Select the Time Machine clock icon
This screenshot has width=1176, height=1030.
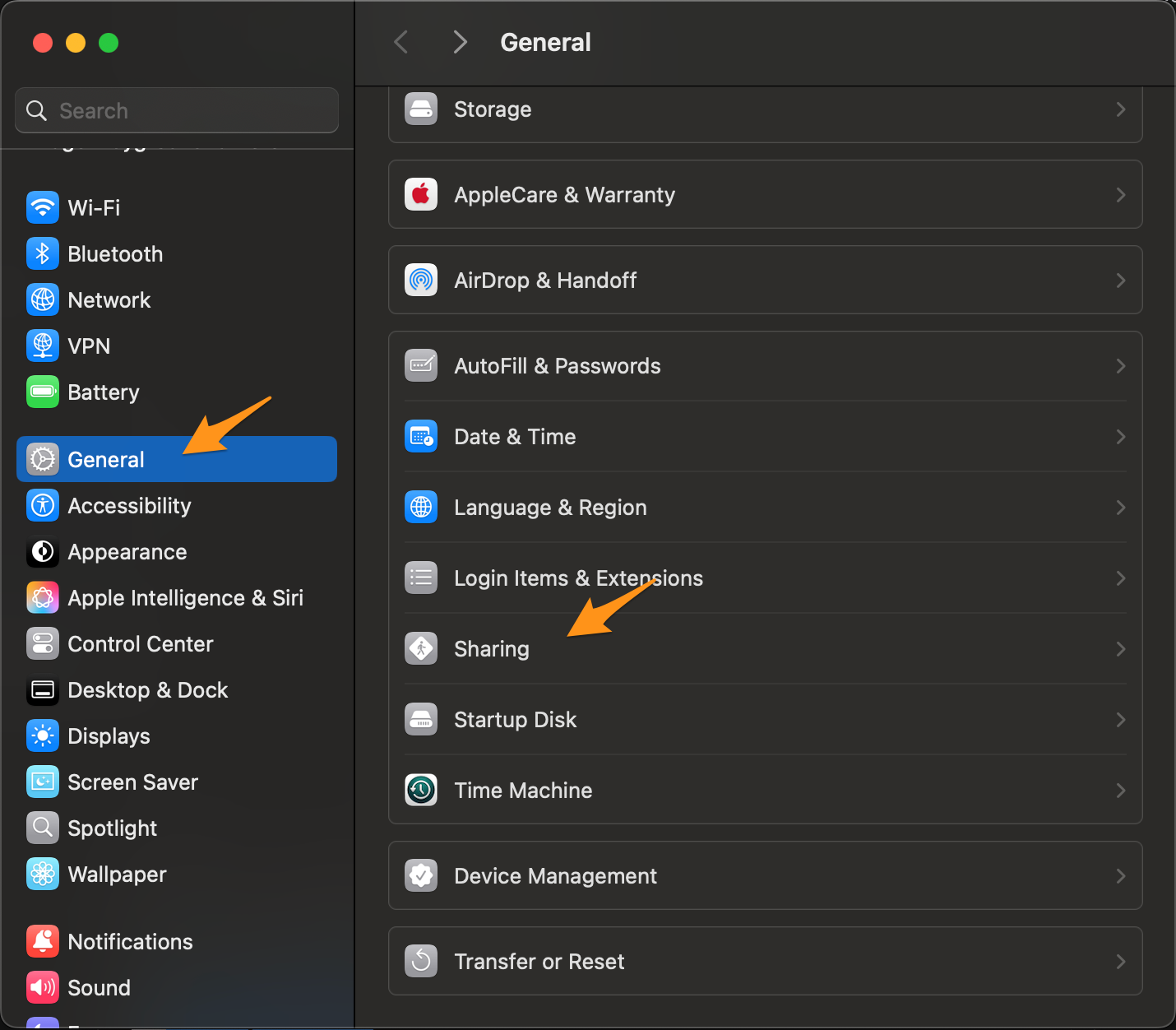point(420,790)
